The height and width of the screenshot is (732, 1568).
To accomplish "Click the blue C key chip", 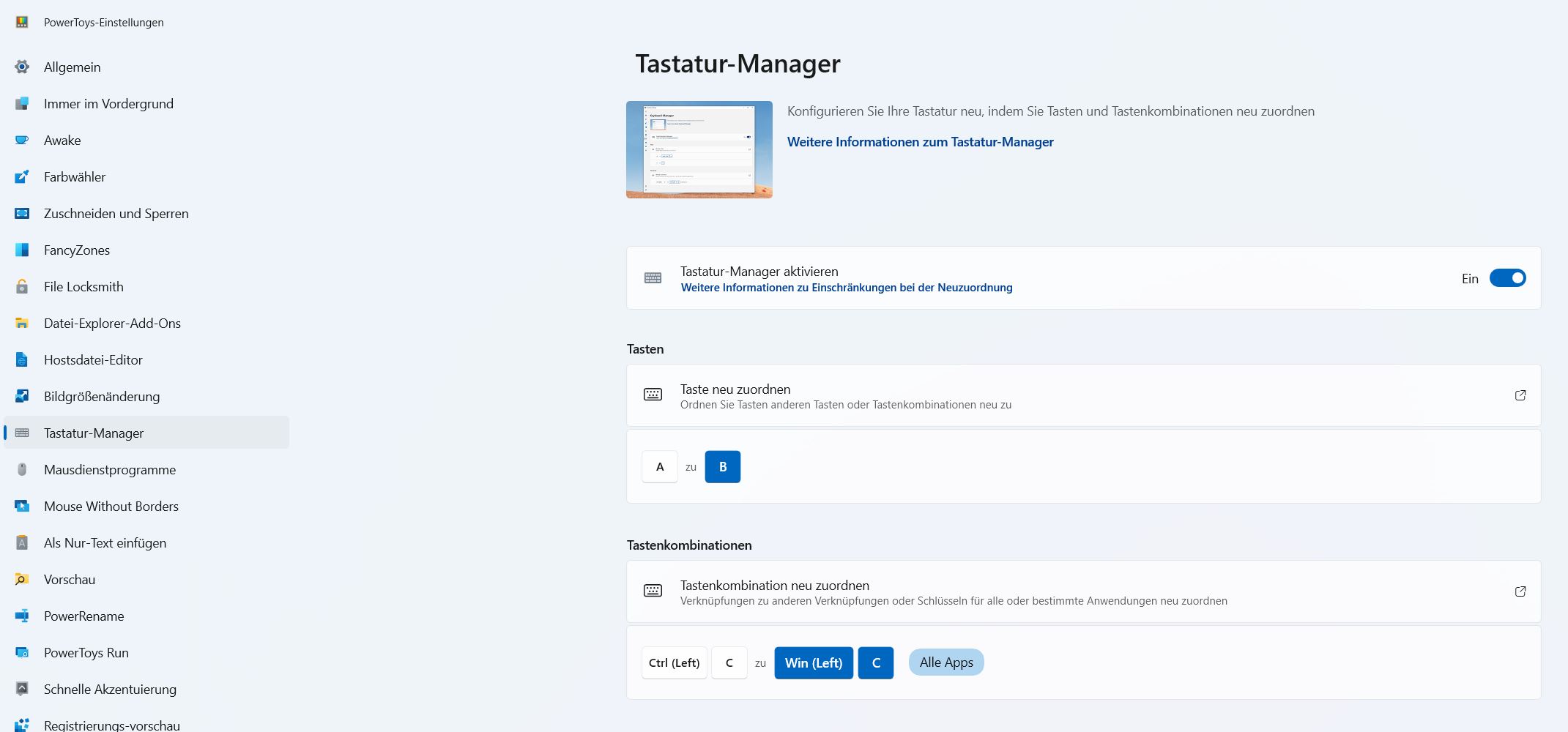I will pyautogui.click(x=876, y=662).
